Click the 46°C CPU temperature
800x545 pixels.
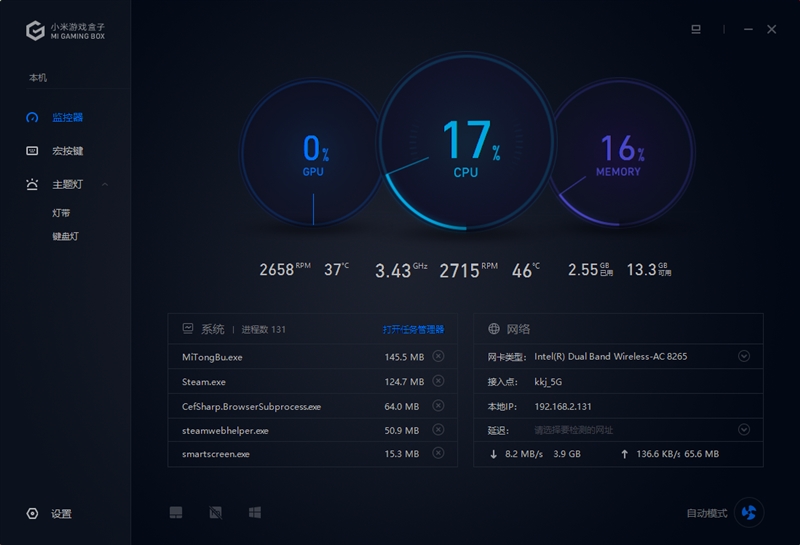point(526,270)
